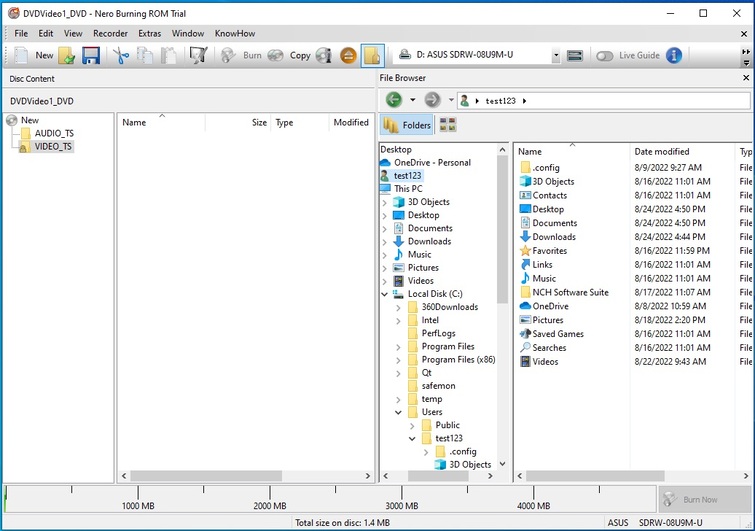The width and height of the screenshot is (755, 531).
Task: Open the Back history dropdown arrow
Action: pos(413,100)
